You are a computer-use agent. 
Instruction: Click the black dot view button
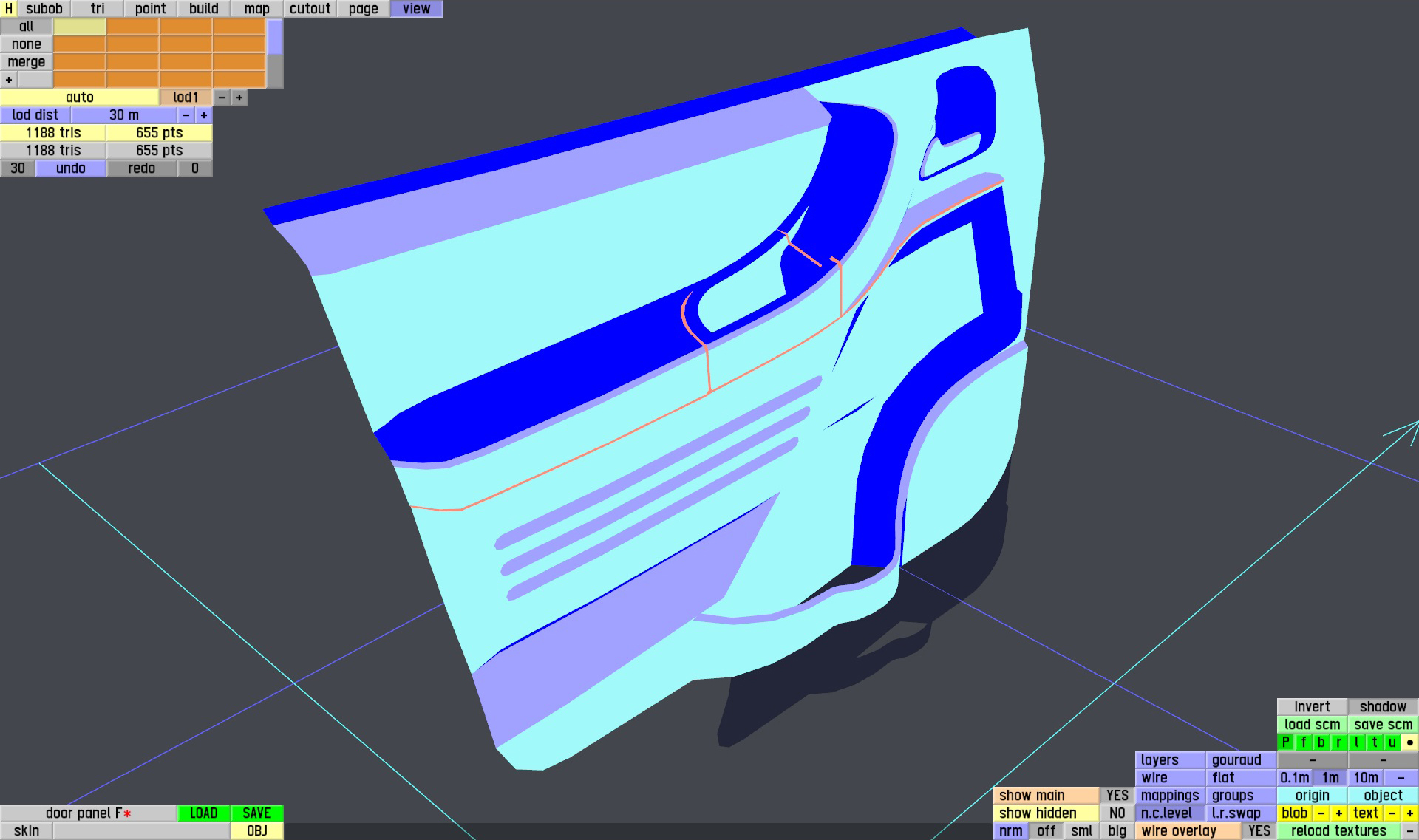coord(1409,742)
